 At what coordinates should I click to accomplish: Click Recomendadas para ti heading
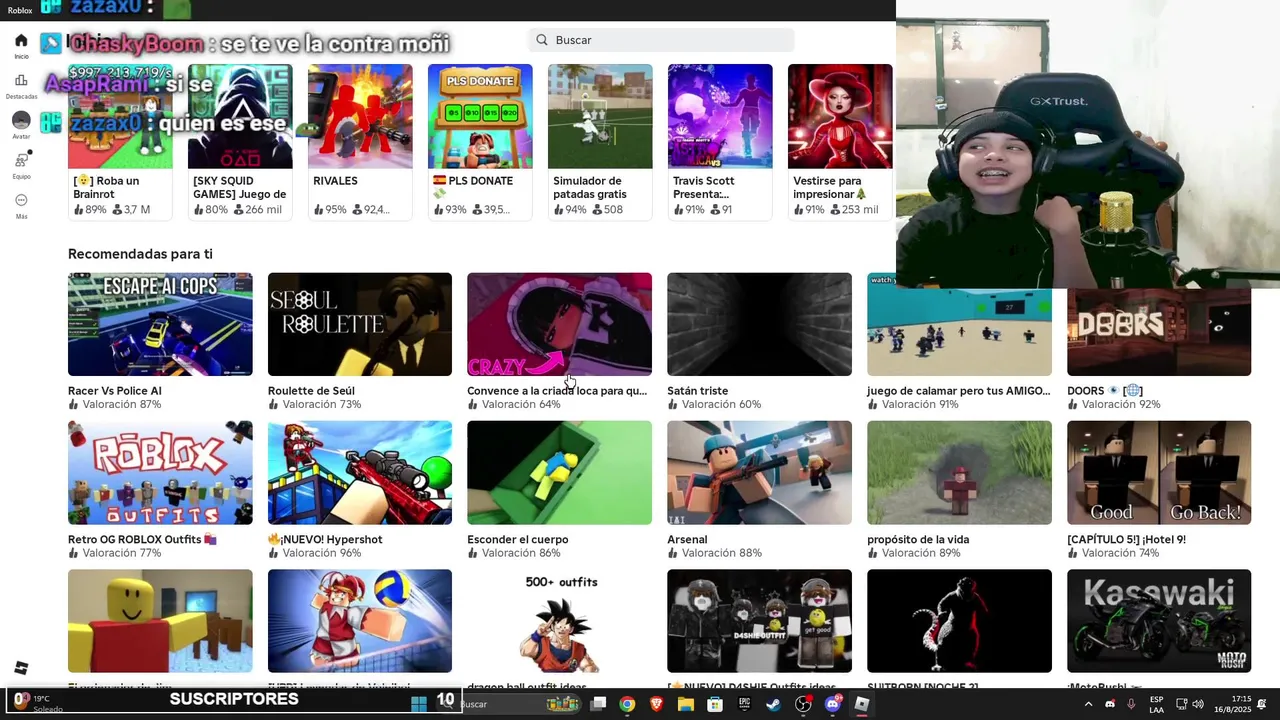tap(140, 254)
